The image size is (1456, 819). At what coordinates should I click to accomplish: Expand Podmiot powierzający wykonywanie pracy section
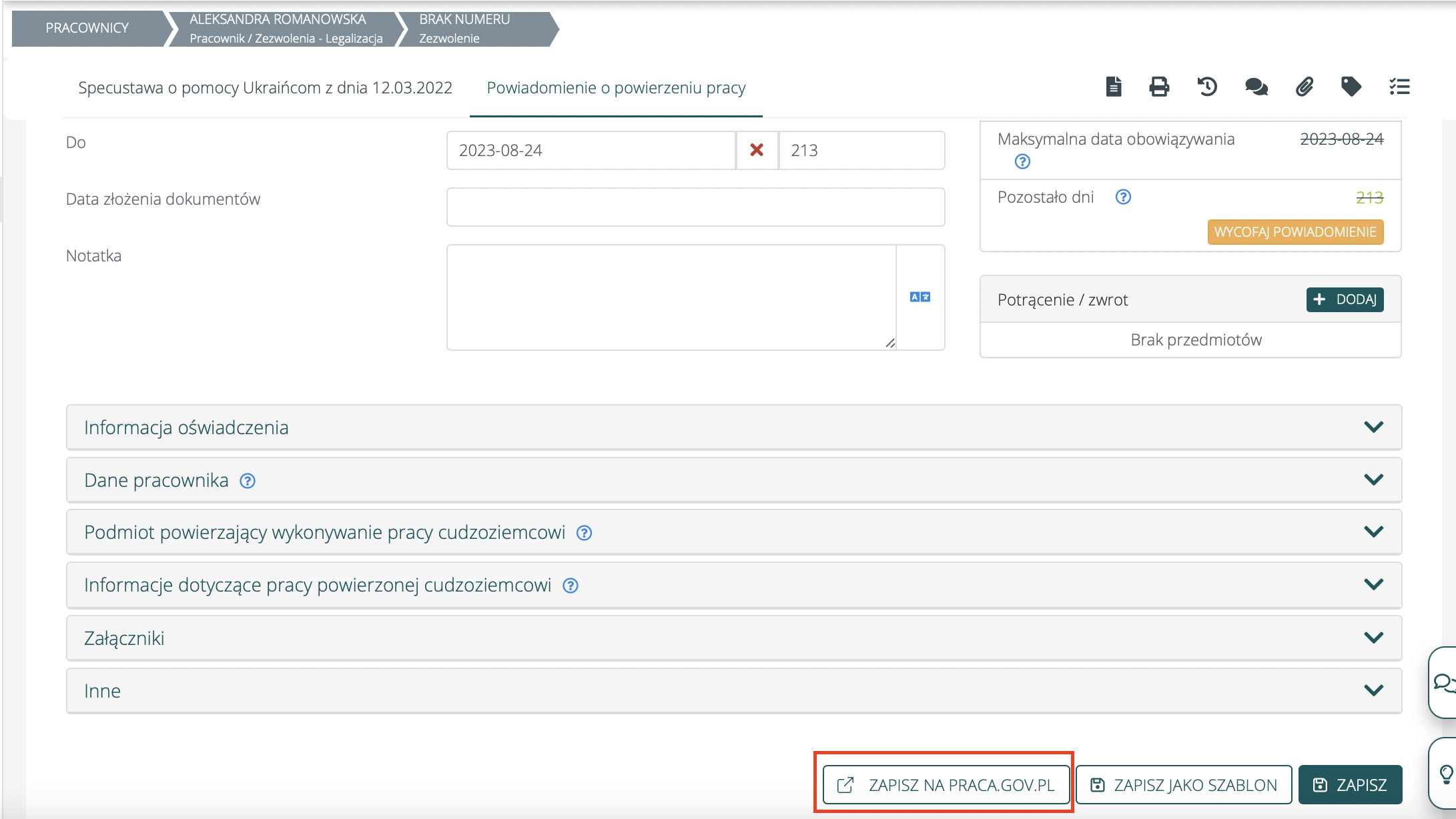(x=734, y=532)
